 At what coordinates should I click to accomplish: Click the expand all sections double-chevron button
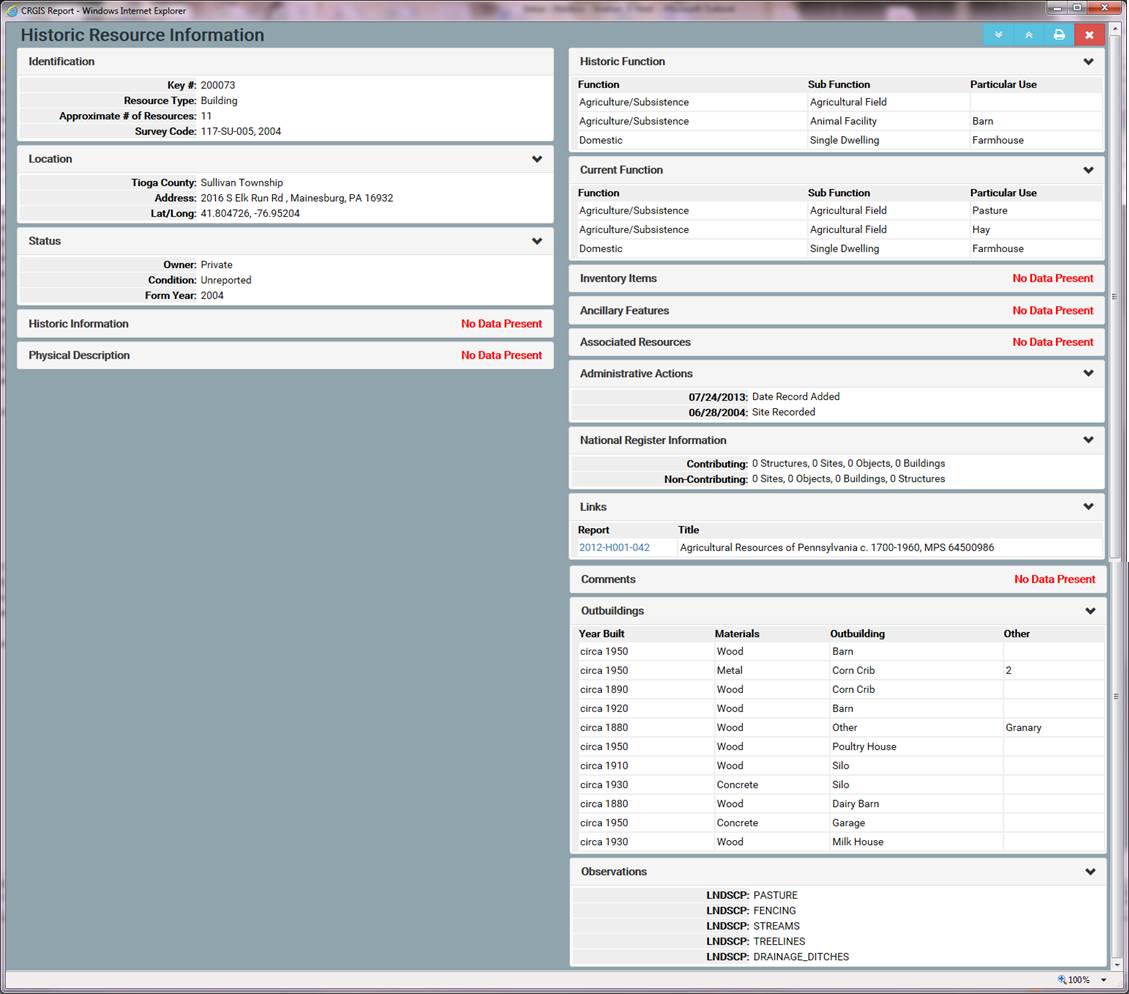(x=998, y=35)
